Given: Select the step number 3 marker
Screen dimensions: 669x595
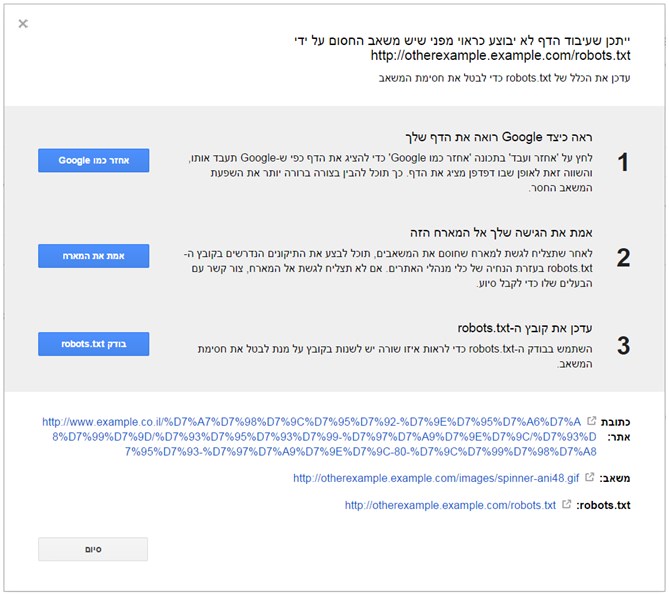Looking at the screenshot, I should coord(622,347).
